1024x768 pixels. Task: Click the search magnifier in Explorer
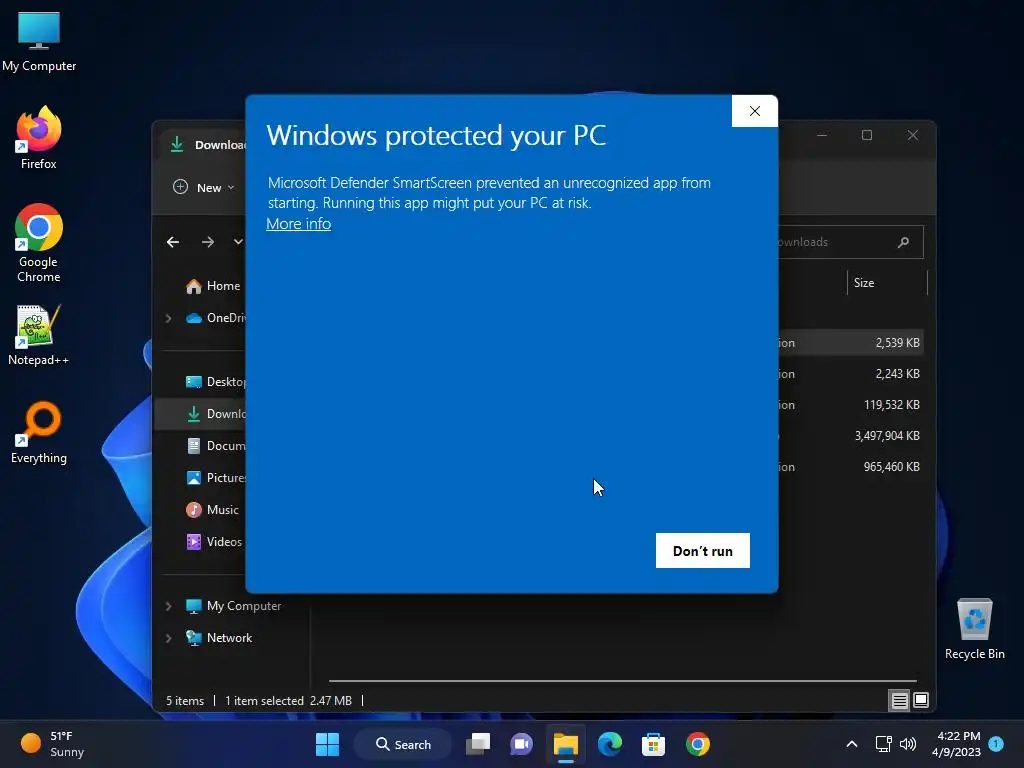coord(903,242)
